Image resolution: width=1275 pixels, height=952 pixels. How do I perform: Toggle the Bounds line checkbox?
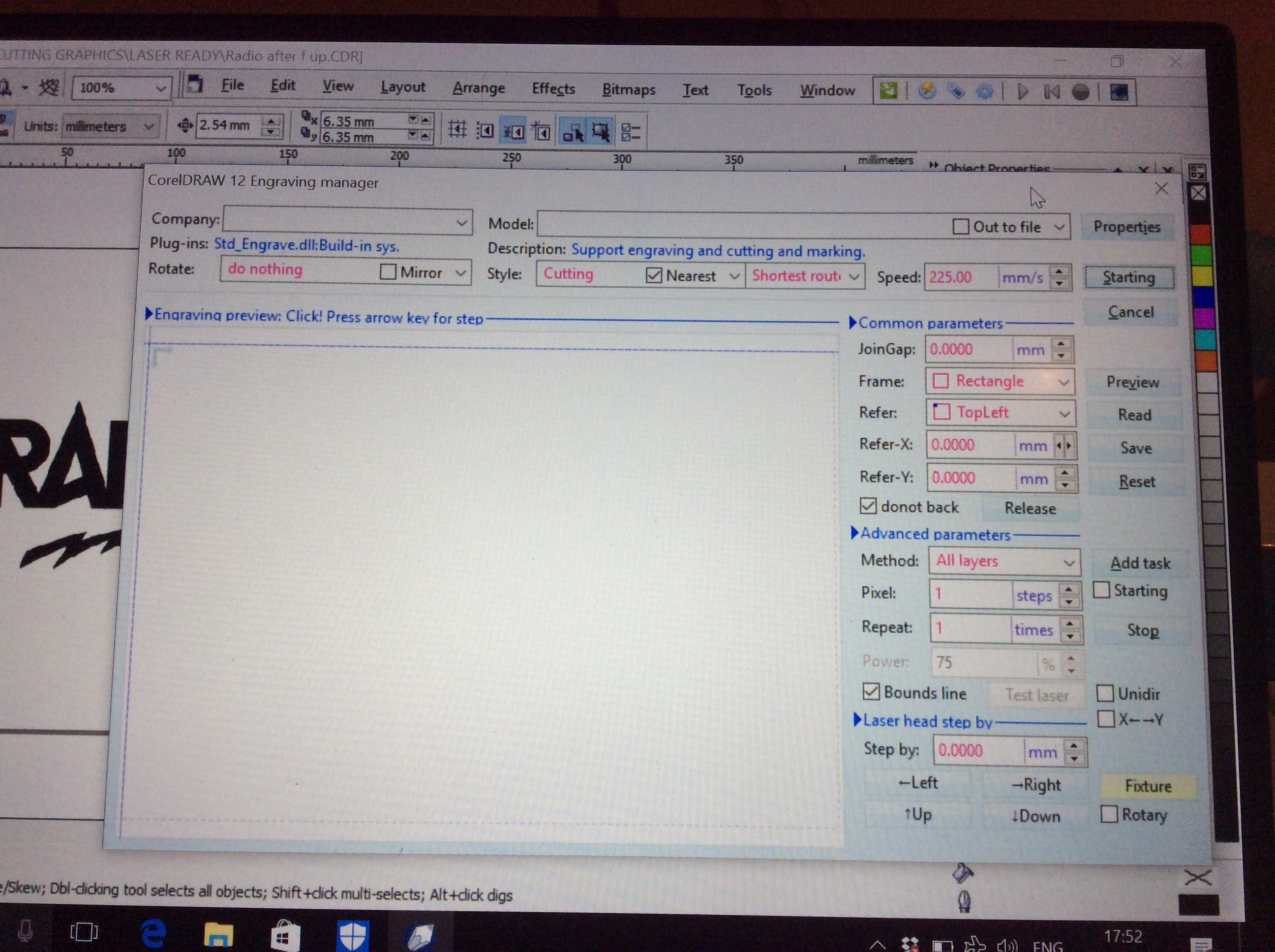click(x=871, y=691)
